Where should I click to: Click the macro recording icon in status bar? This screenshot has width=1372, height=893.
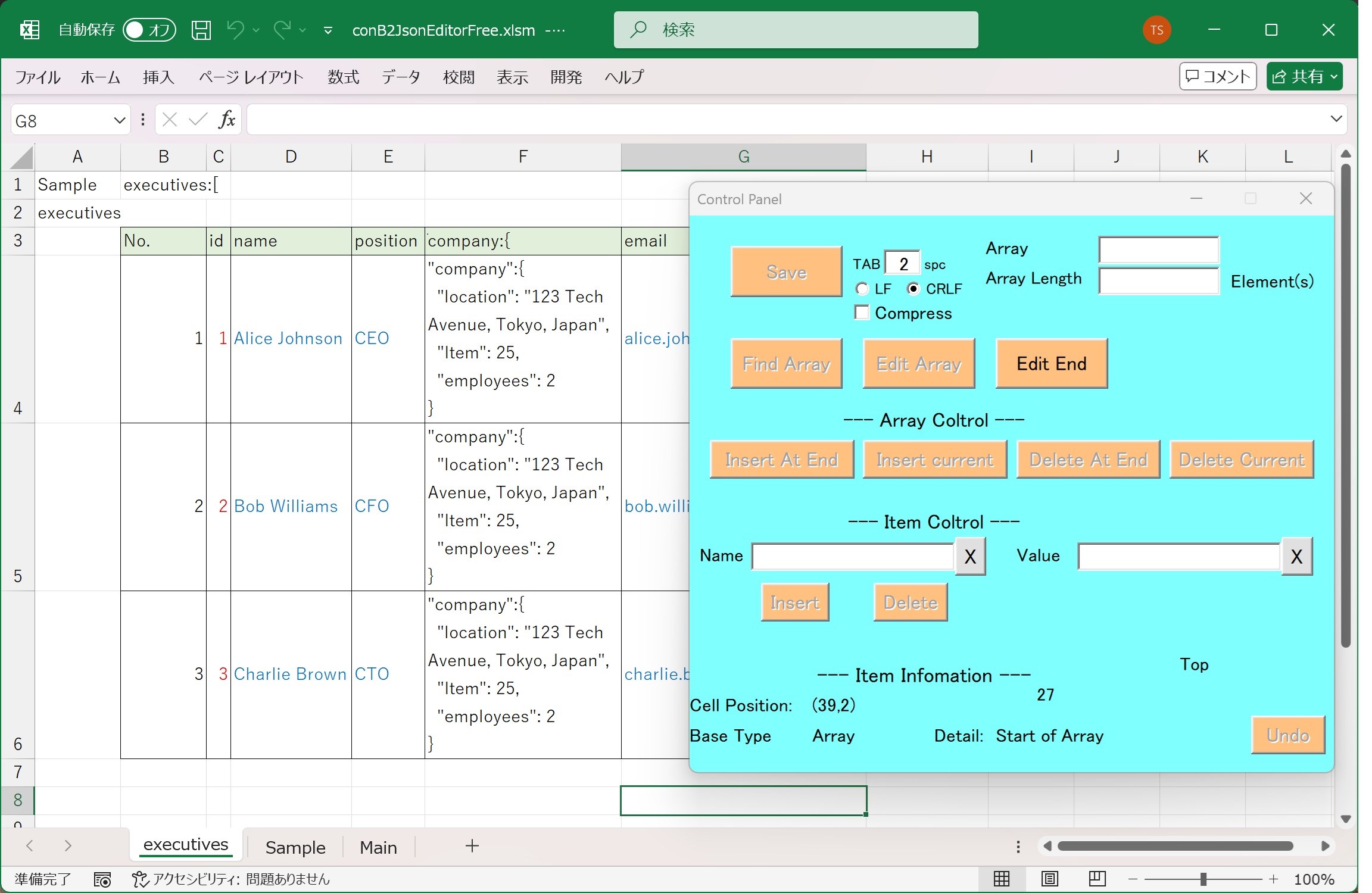coord(102,879)
